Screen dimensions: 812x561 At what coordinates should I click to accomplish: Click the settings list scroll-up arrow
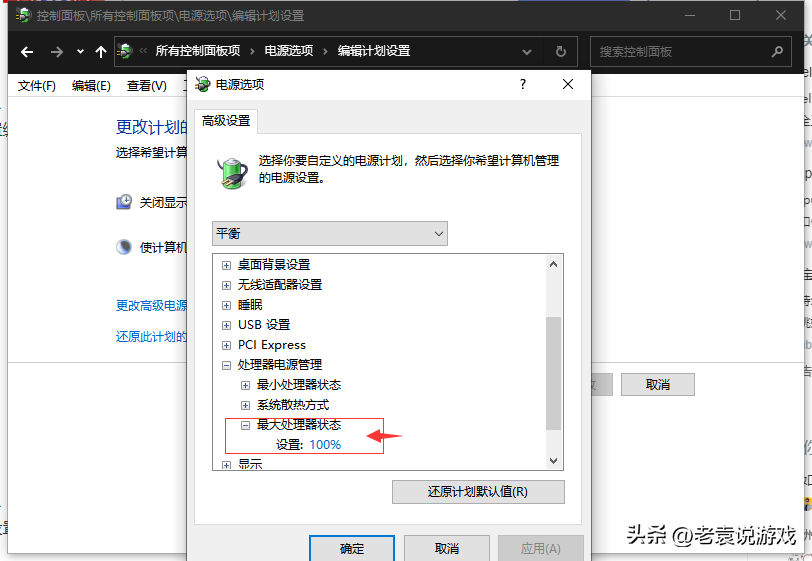pos(553,264)
